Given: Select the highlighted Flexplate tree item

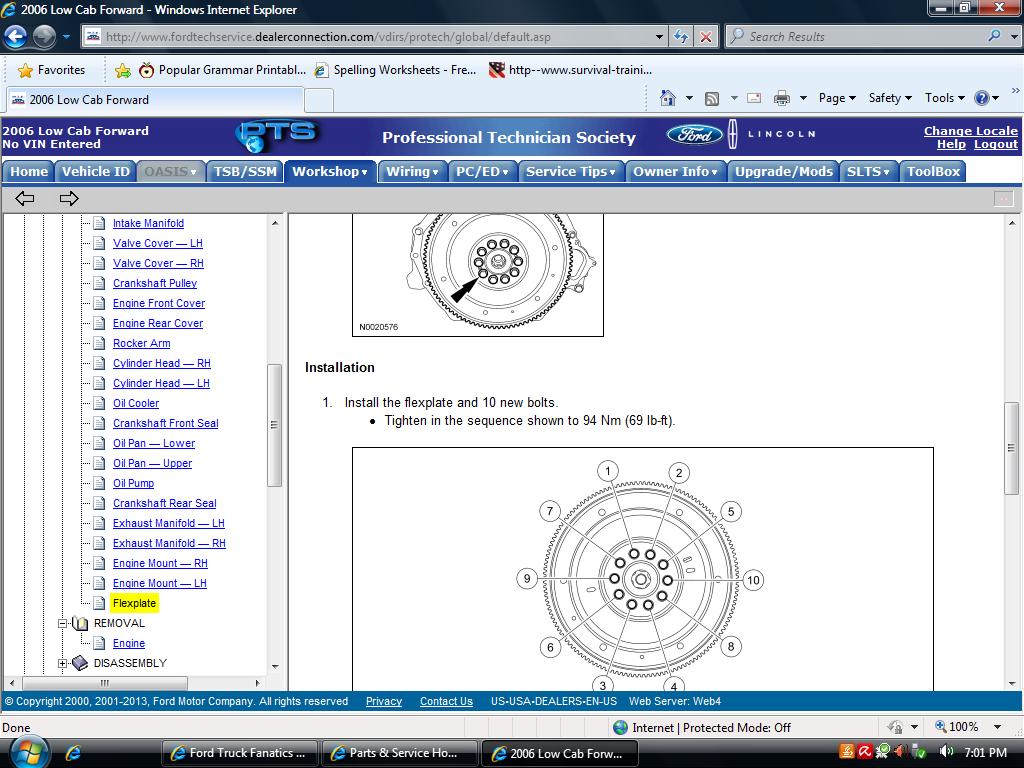Looking at the screenshot, I should (x=134, y=603).
